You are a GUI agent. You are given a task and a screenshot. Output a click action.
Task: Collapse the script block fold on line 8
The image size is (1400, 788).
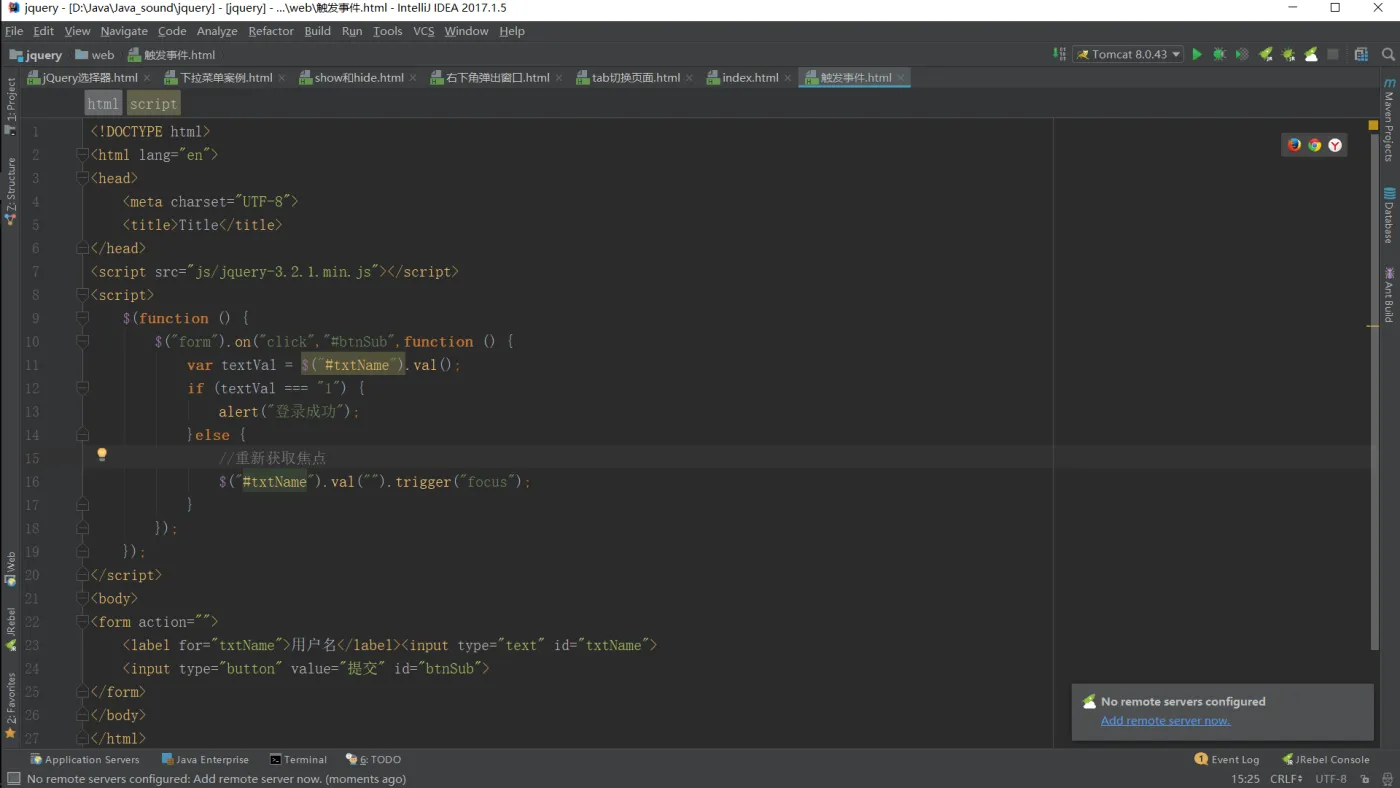[x=82, y=295]
